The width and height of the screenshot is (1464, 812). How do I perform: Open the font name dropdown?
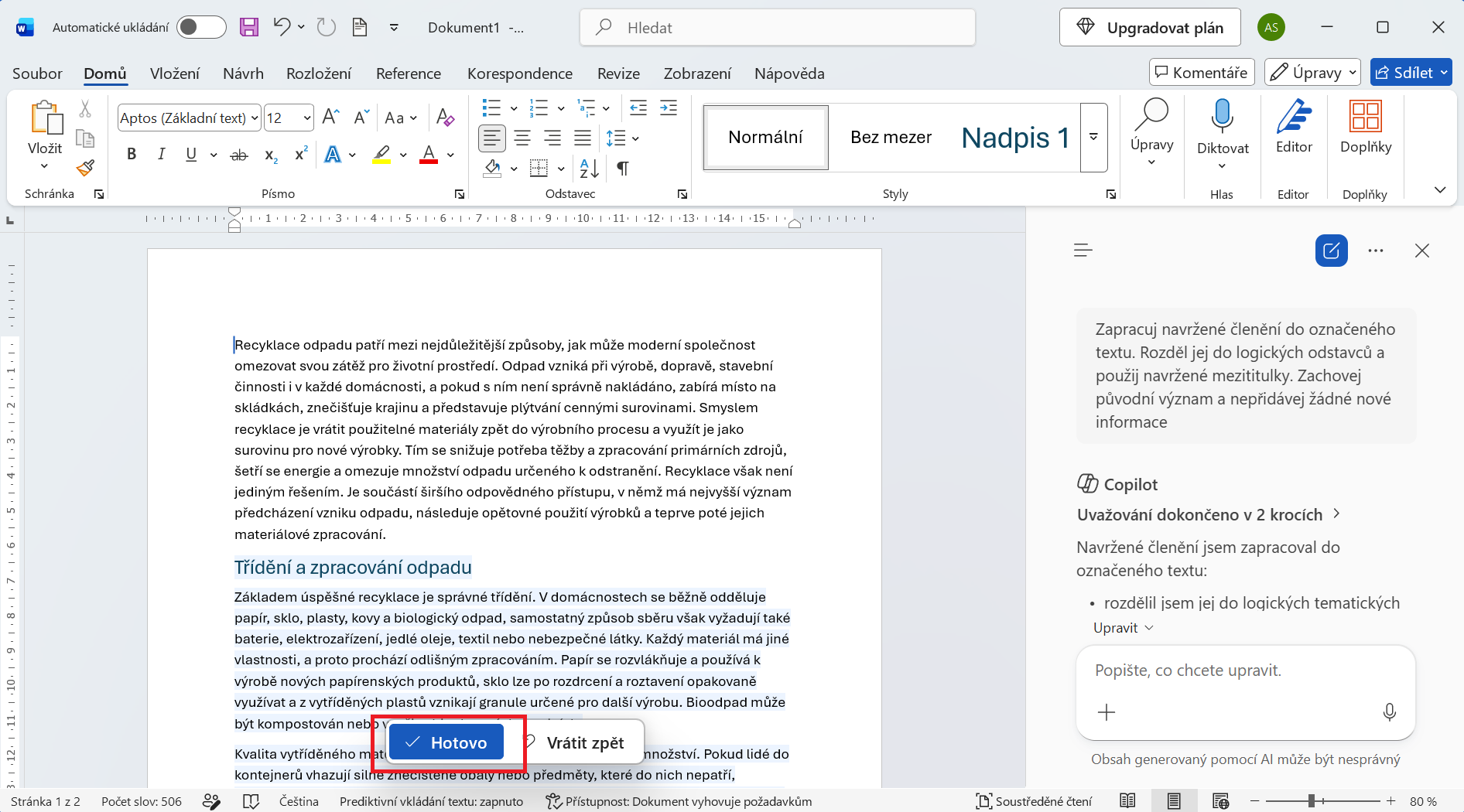(x=254, y=118)
